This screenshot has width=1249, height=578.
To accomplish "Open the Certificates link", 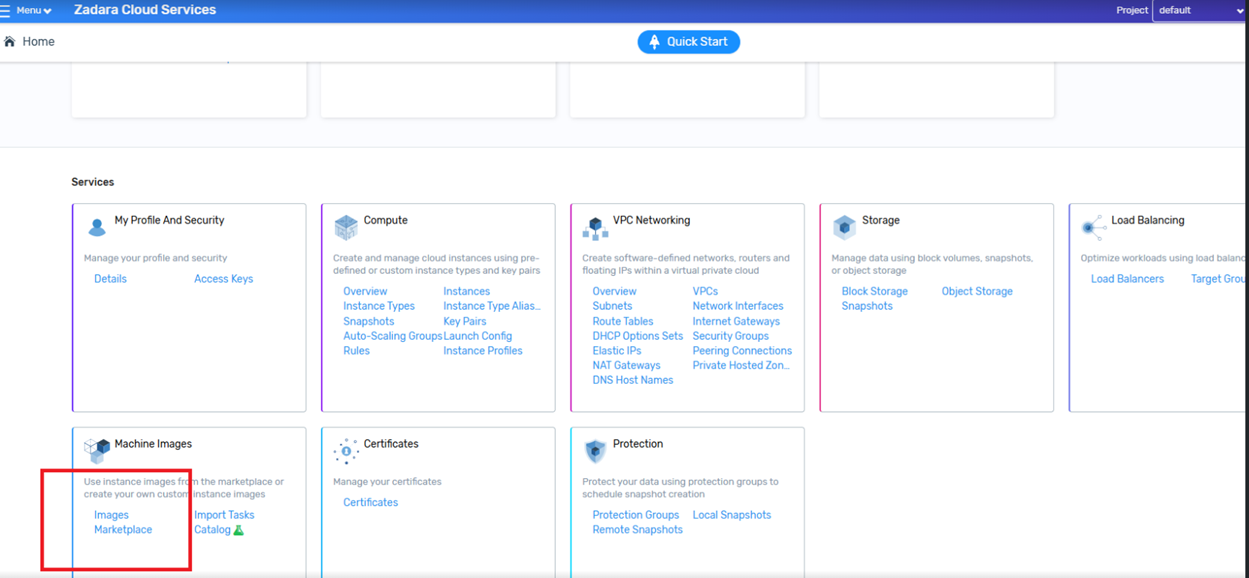I will [x=371, y=503].
